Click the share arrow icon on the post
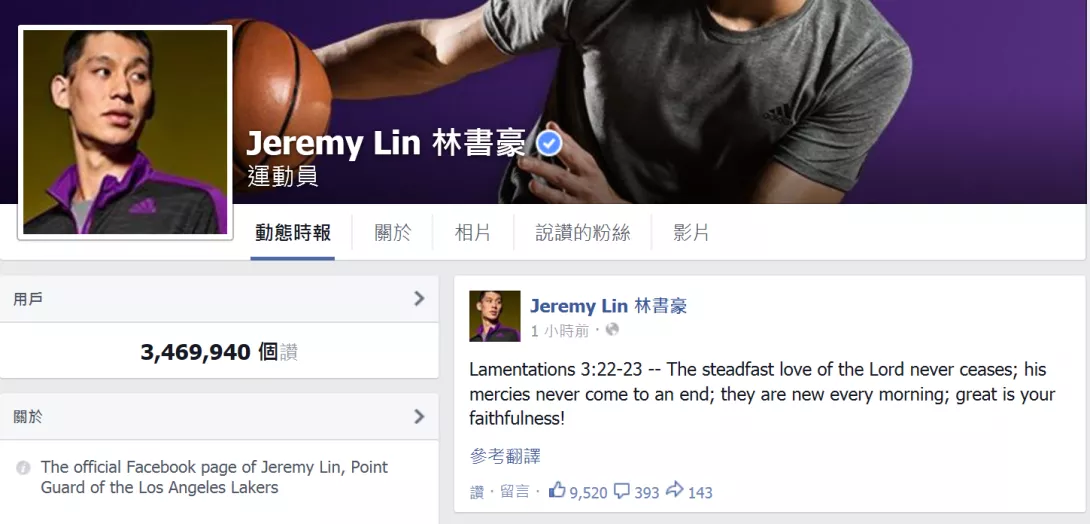The height and width of the screenshot is (524, 1090). 674,490
